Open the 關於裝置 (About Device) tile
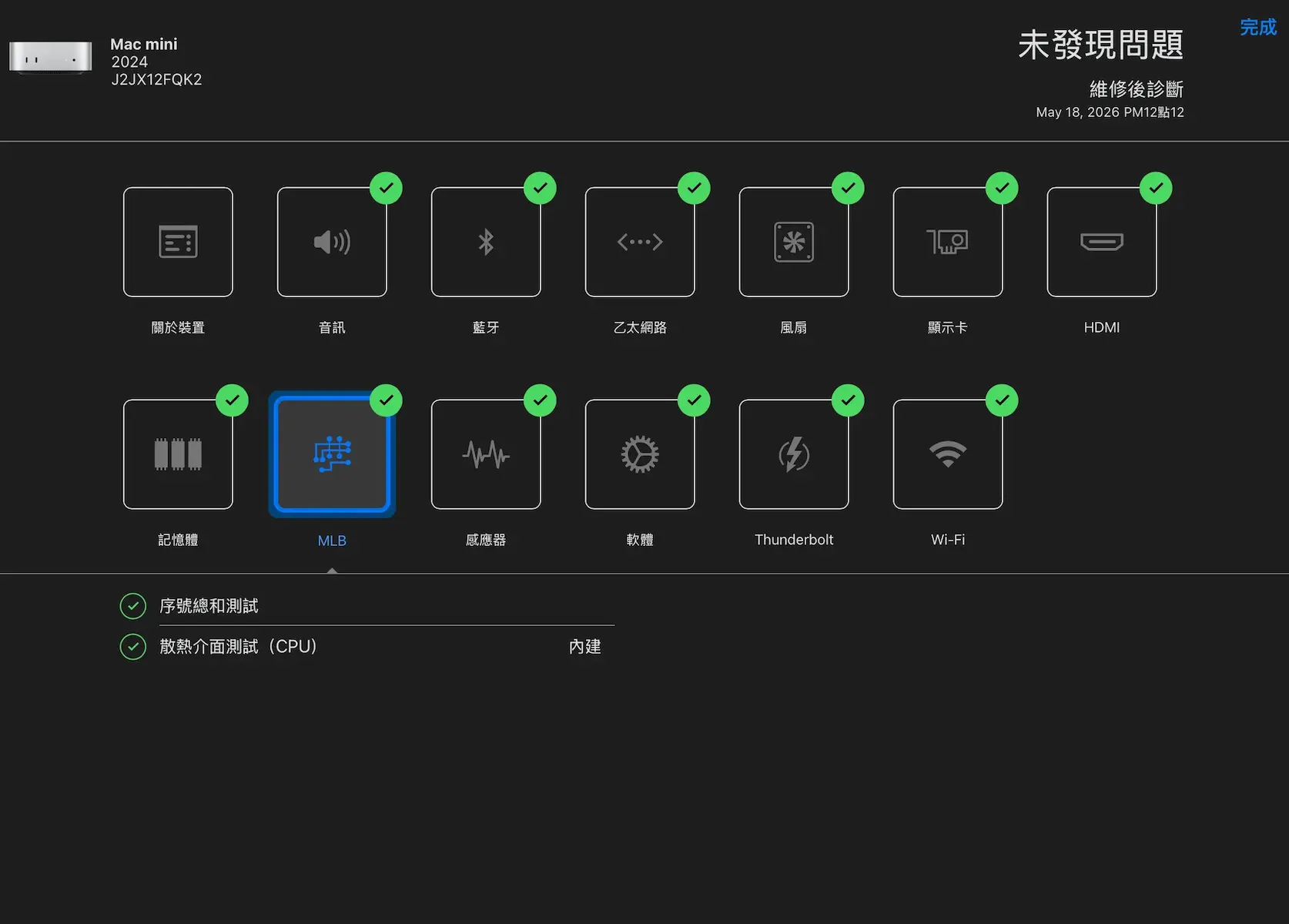This screenshot has height=924, width=1289. (178, 242)
